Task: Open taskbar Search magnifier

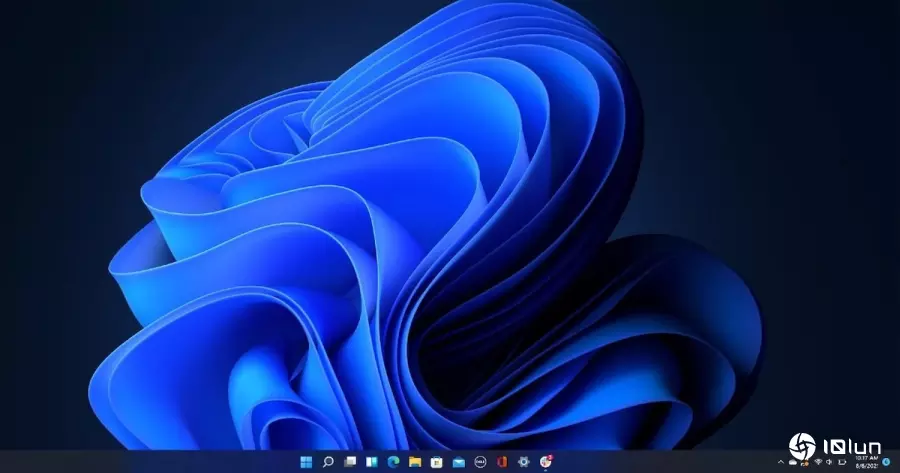Action: [x=328, y=462]
